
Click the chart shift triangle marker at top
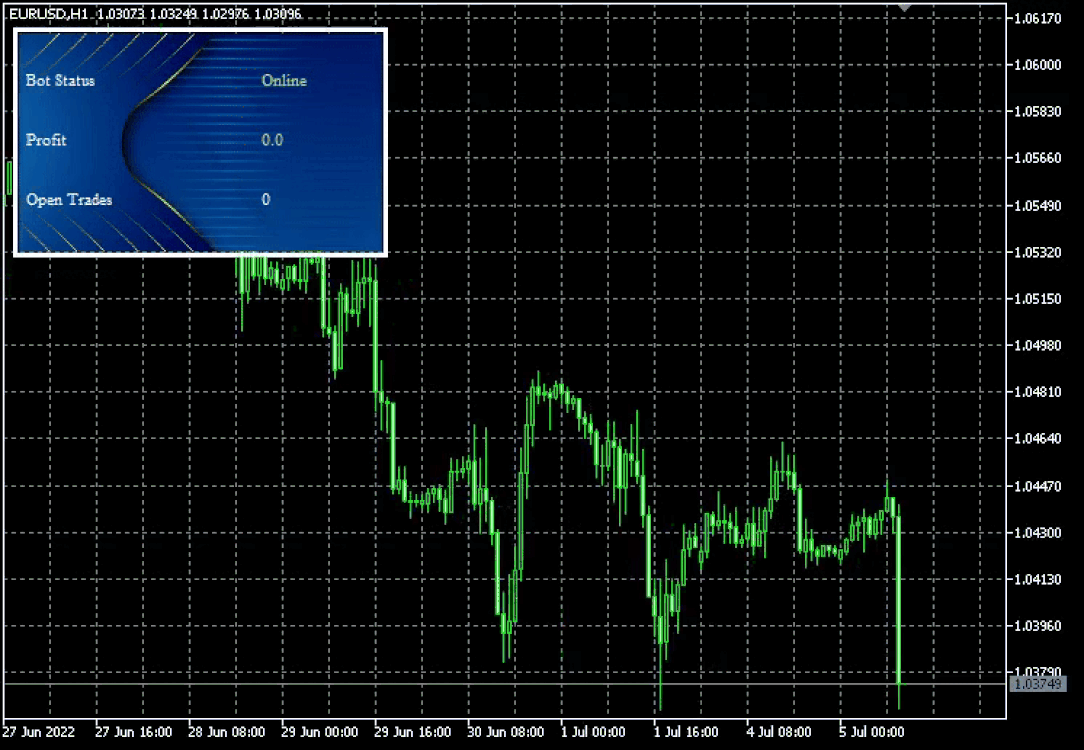coord(904,8)
